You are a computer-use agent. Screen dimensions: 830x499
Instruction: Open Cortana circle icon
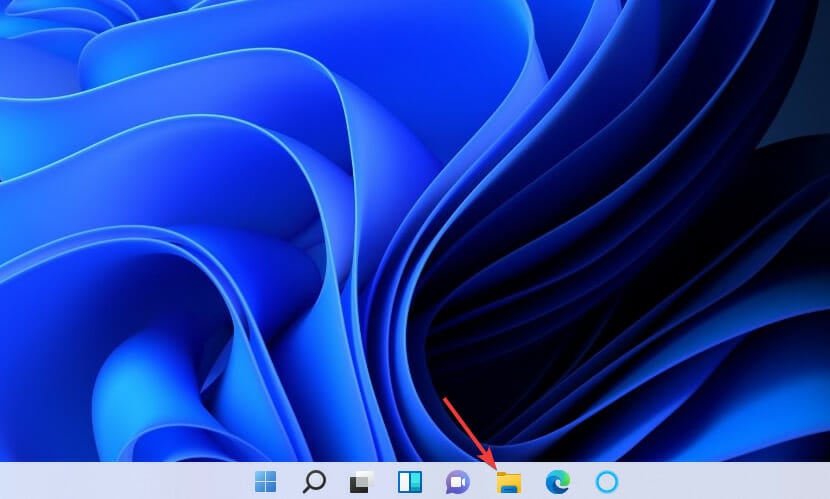[607, 482]
